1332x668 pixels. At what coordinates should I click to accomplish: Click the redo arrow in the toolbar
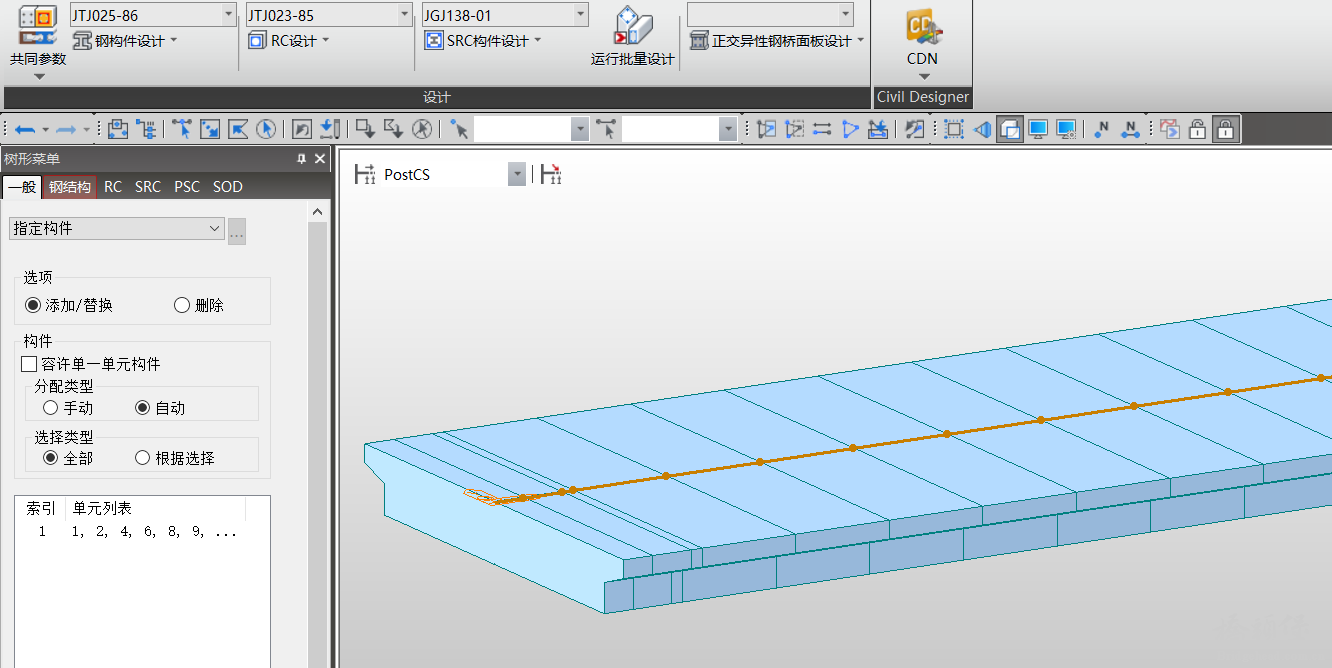coord(67,129)
